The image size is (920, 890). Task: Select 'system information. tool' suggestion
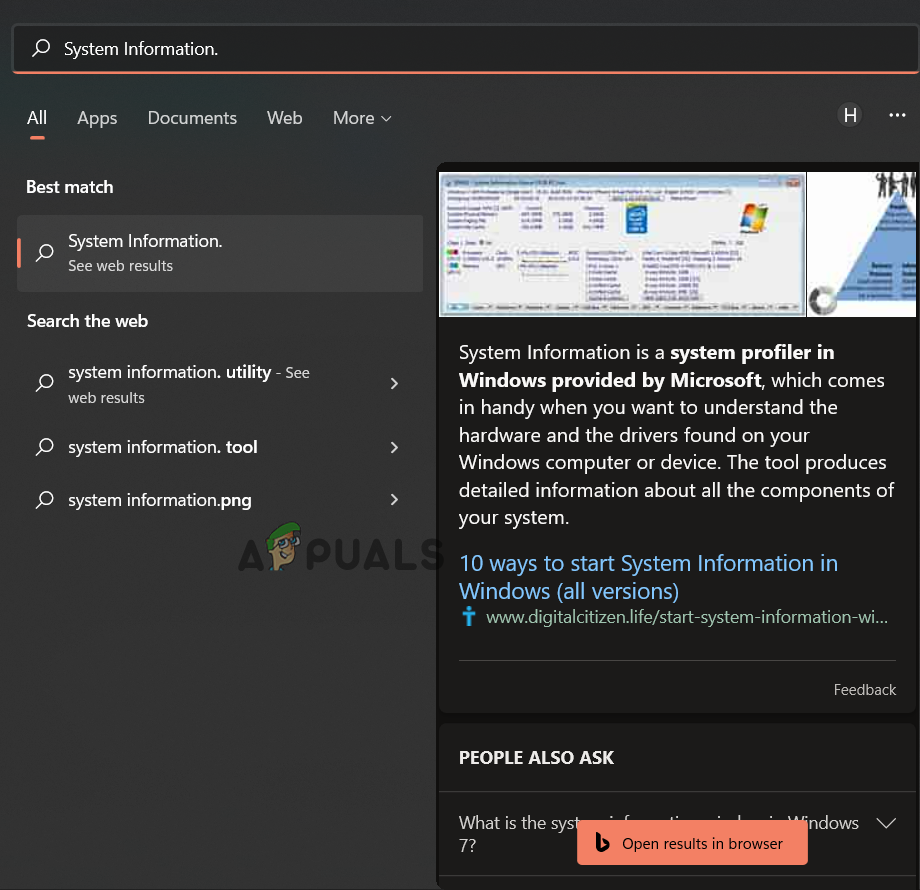[x=220, y=448]
